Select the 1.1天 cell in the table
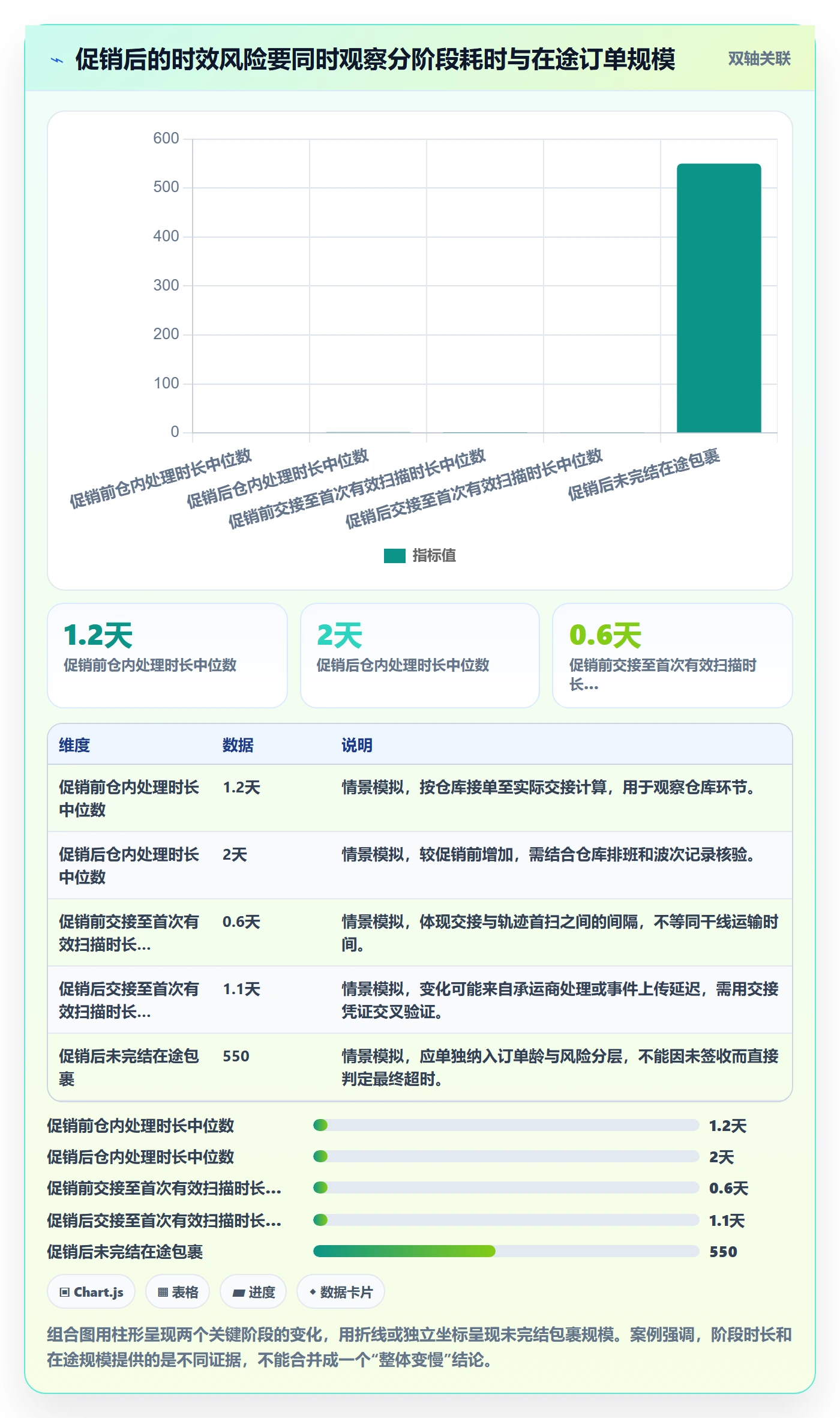The image size is (840, 1418). [x=242, y=989]
